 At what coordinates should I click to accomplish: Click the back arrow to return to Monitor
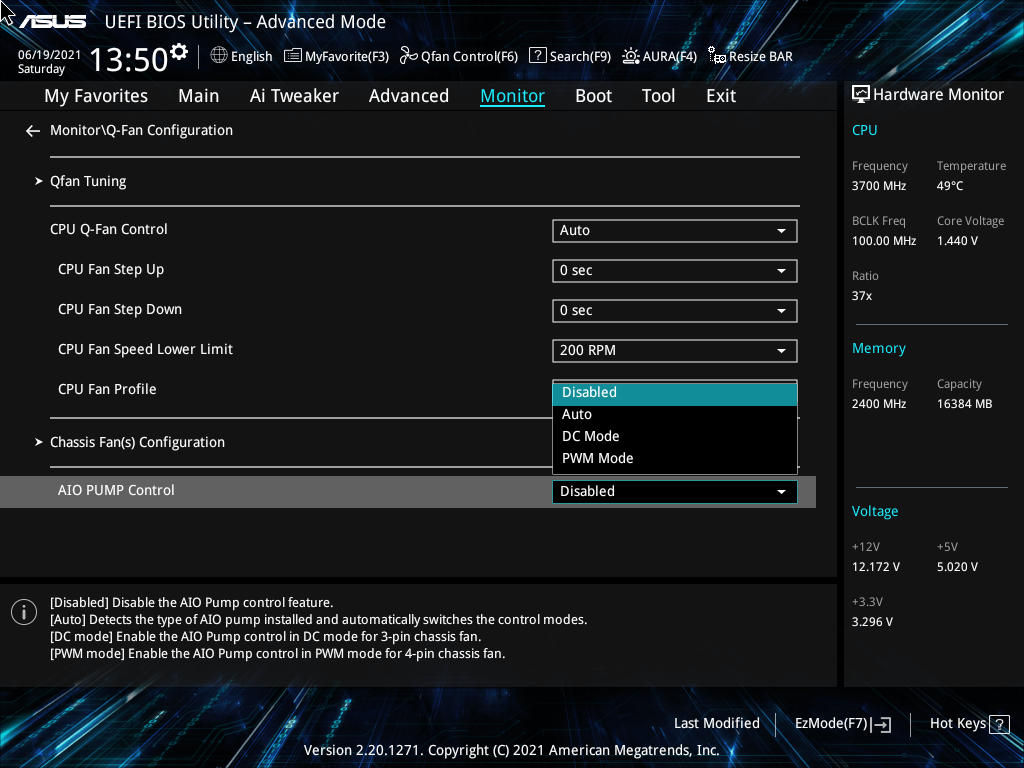tap(32, 130)
